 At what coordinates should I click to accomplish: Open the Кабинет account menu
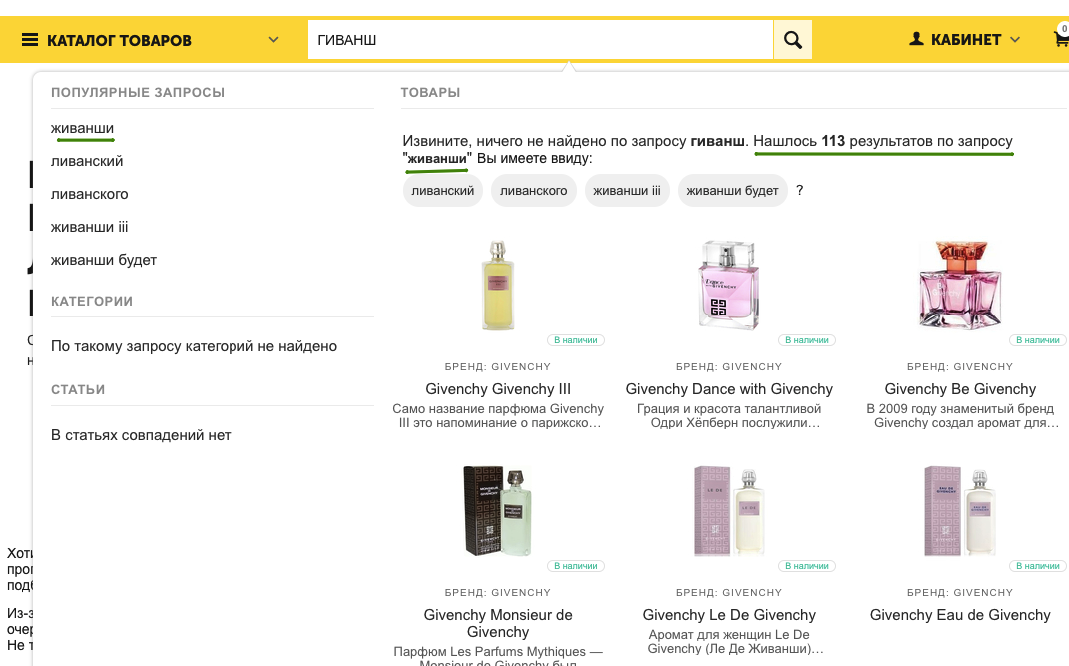pyautogui.click(x=965, y=40)
